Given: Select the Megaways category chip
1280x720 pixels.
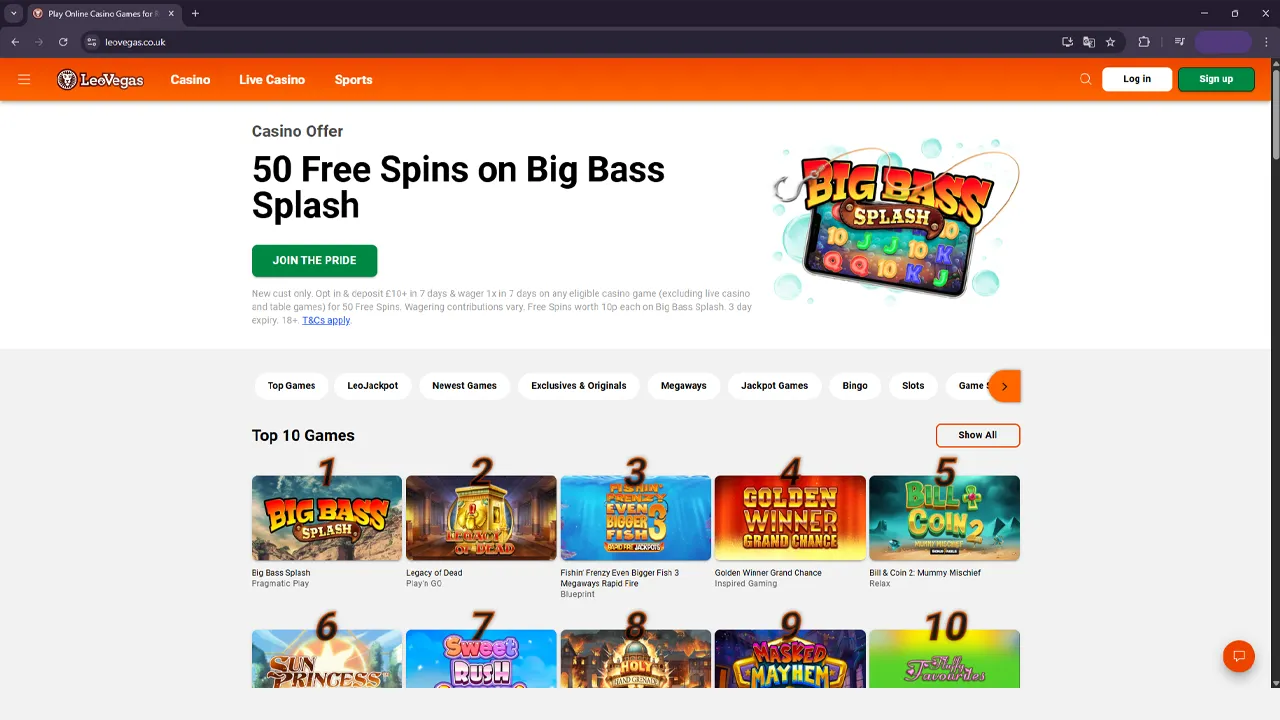Looking at the screenshot, I should point(684,386).
